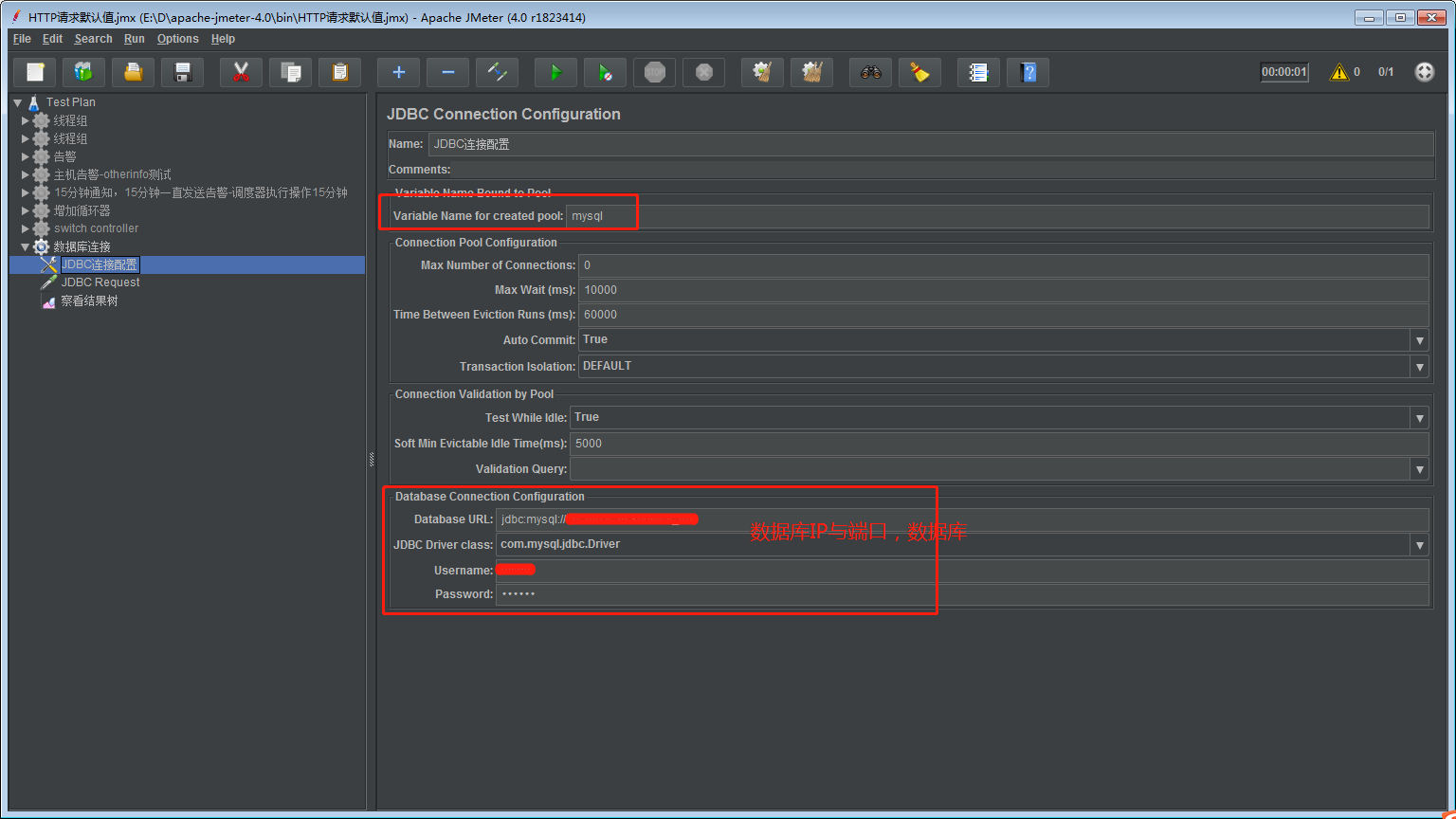Viewport: 1456px width, 819px height.
Task: Click the 00:00:01 elapsed time display
Action: click(1283, 72)
